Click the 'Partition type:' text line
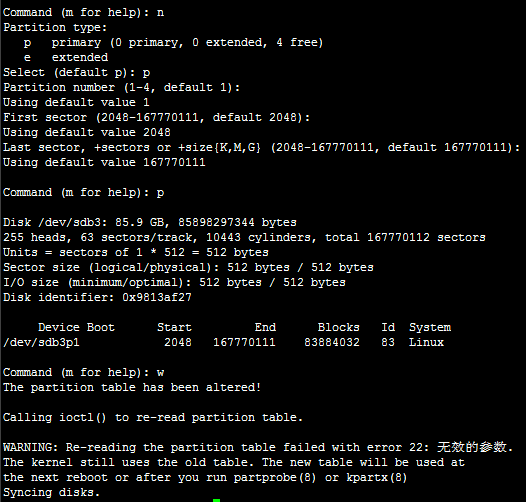 click(55, 28)
